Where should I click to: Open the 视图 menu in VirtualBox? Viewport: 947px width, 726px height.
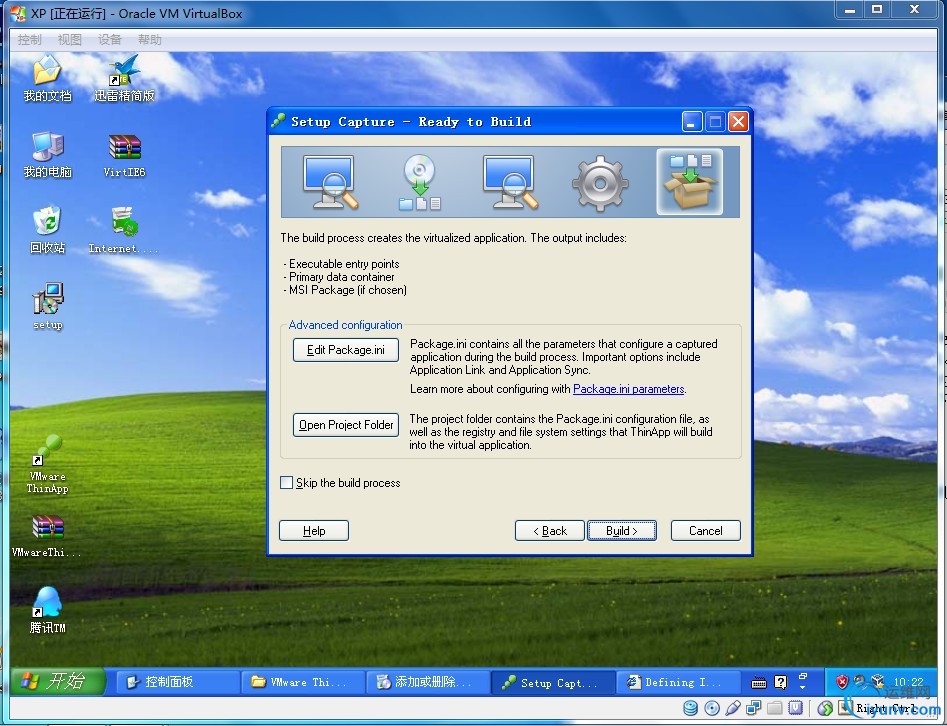pos(69,40)
